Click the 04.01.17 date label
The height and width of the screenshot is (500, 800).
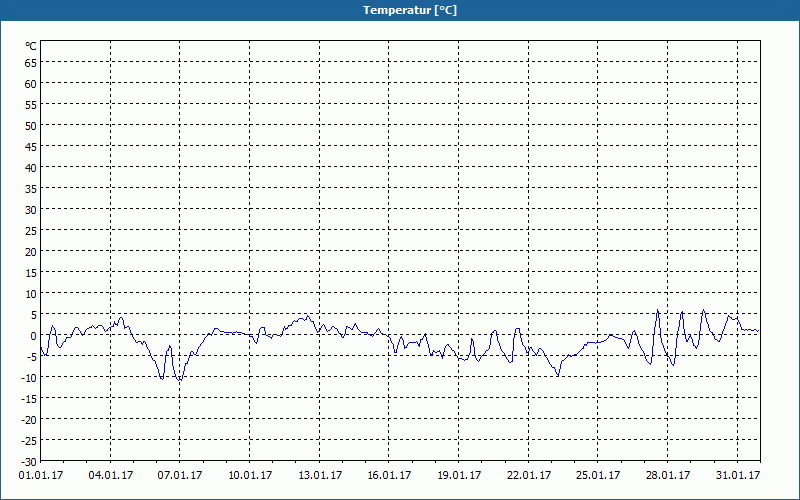tap(111, 476)
